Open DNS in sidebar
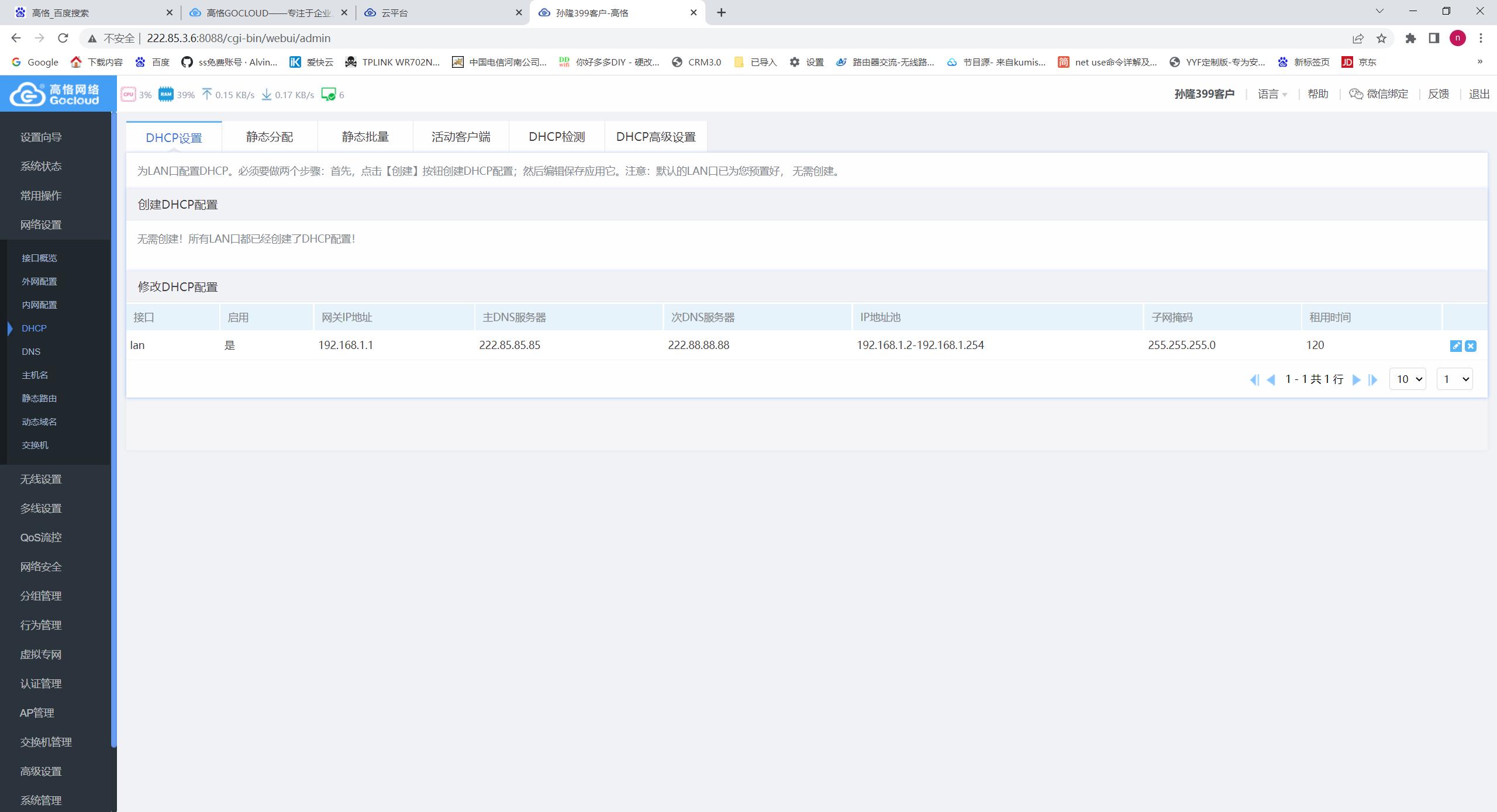The height and width of the screenshot is (812, 1497). click(x=31, y=351)
